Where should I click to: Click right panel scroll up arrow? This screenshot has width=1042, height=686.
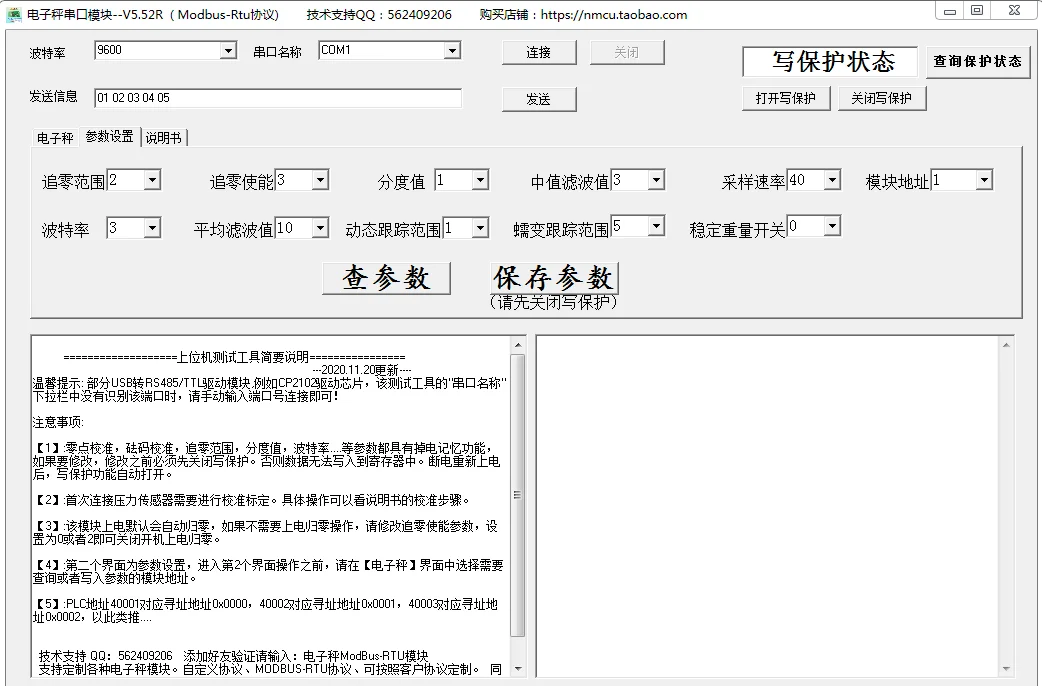1006,345
